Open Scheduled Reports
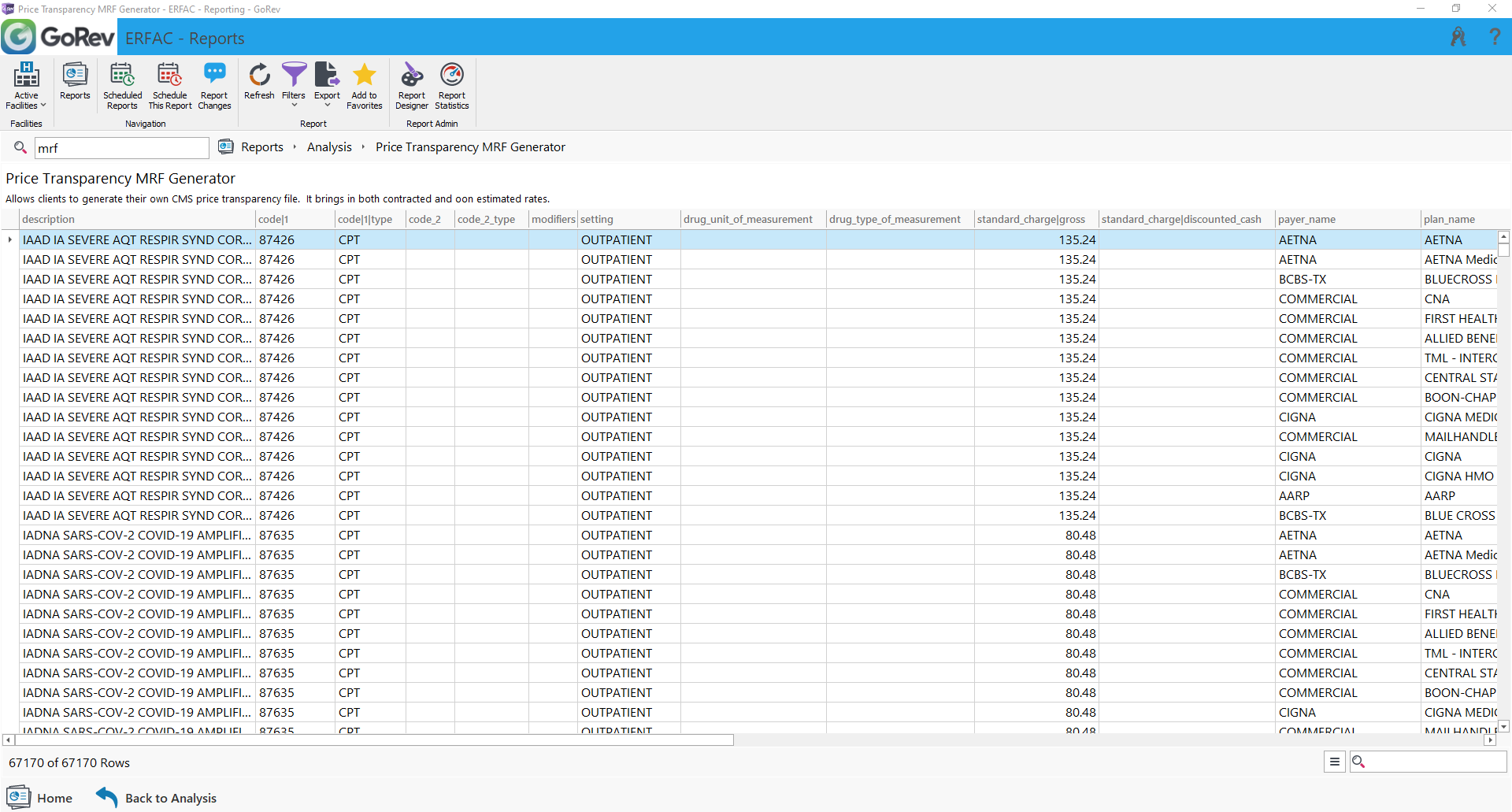This screenshot has width=1512, height=812. click(x=122, y=86)
